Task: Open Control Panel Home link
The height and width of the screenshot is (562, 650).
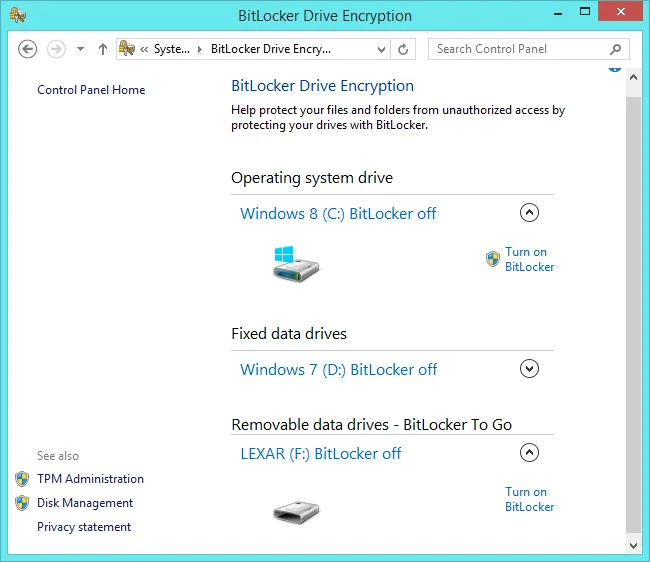Action: point(91,90)
